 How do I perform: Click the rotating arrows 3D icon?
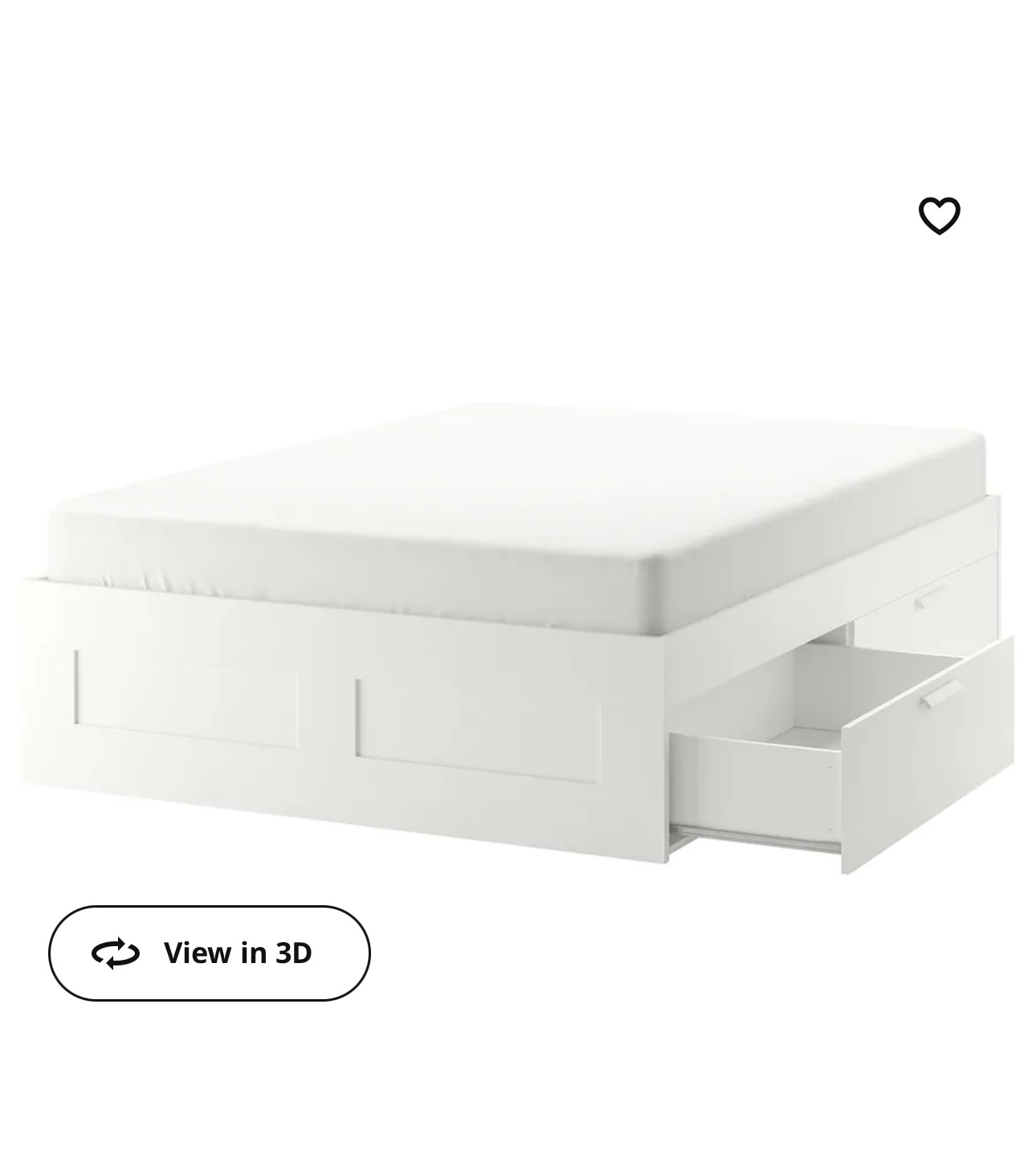(x=116, y=953)
